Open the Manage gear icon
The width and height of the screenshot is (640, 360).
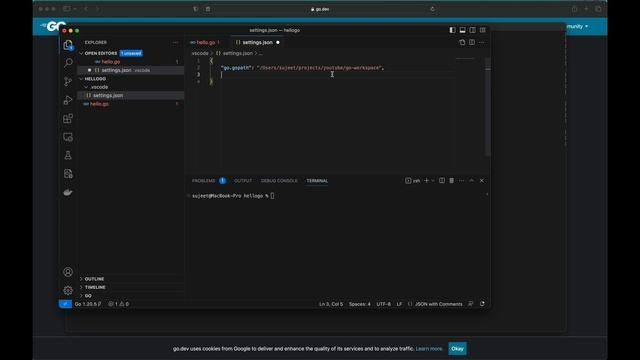coord(68,290)
